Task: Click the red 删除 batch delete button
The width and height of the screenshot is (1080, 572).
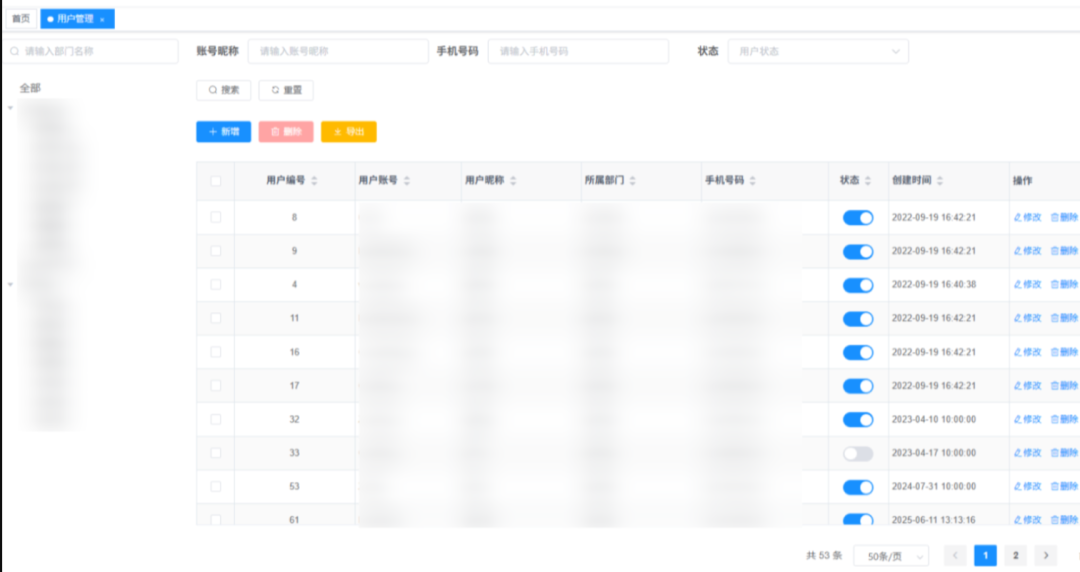Action: [x=286, y=132]
